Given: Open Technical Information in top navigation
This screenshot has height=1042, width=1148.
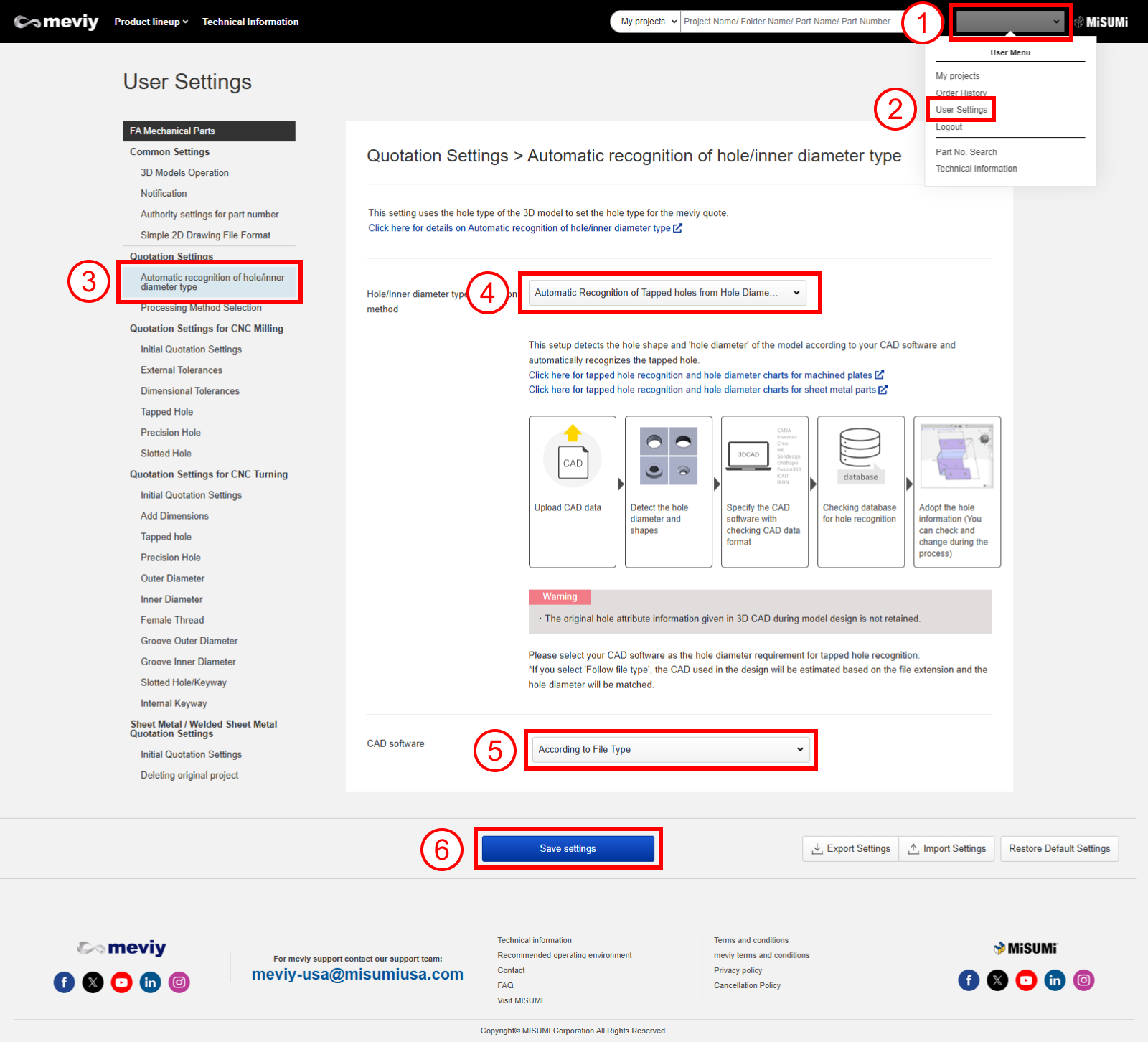Looking at the screenshot, I should (x=250, y=22).
